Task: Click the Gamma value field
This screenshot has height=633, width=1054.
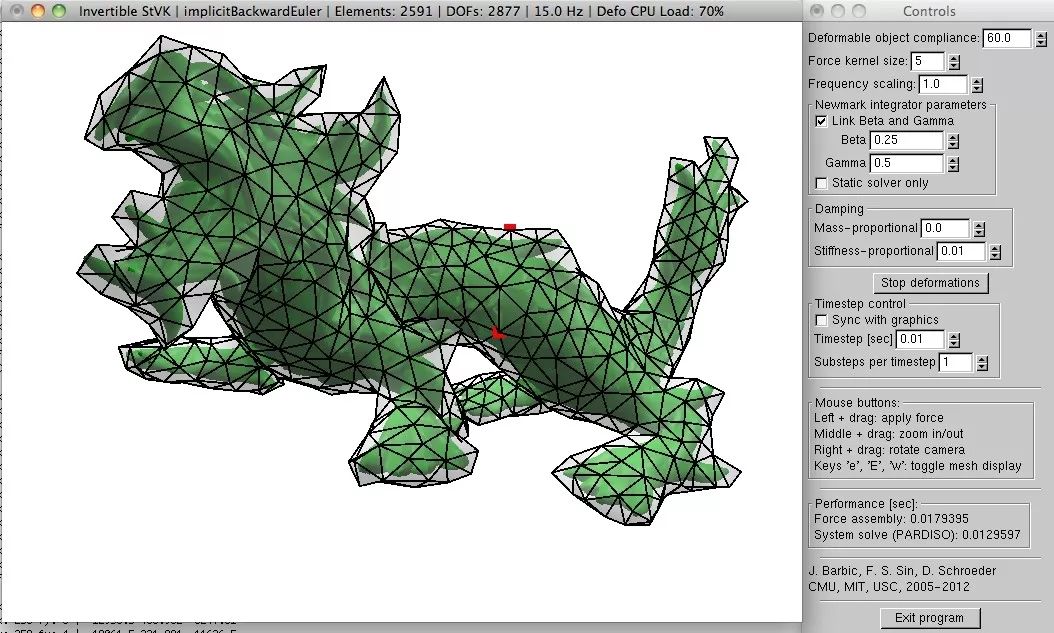Action: tap(906, 163)
